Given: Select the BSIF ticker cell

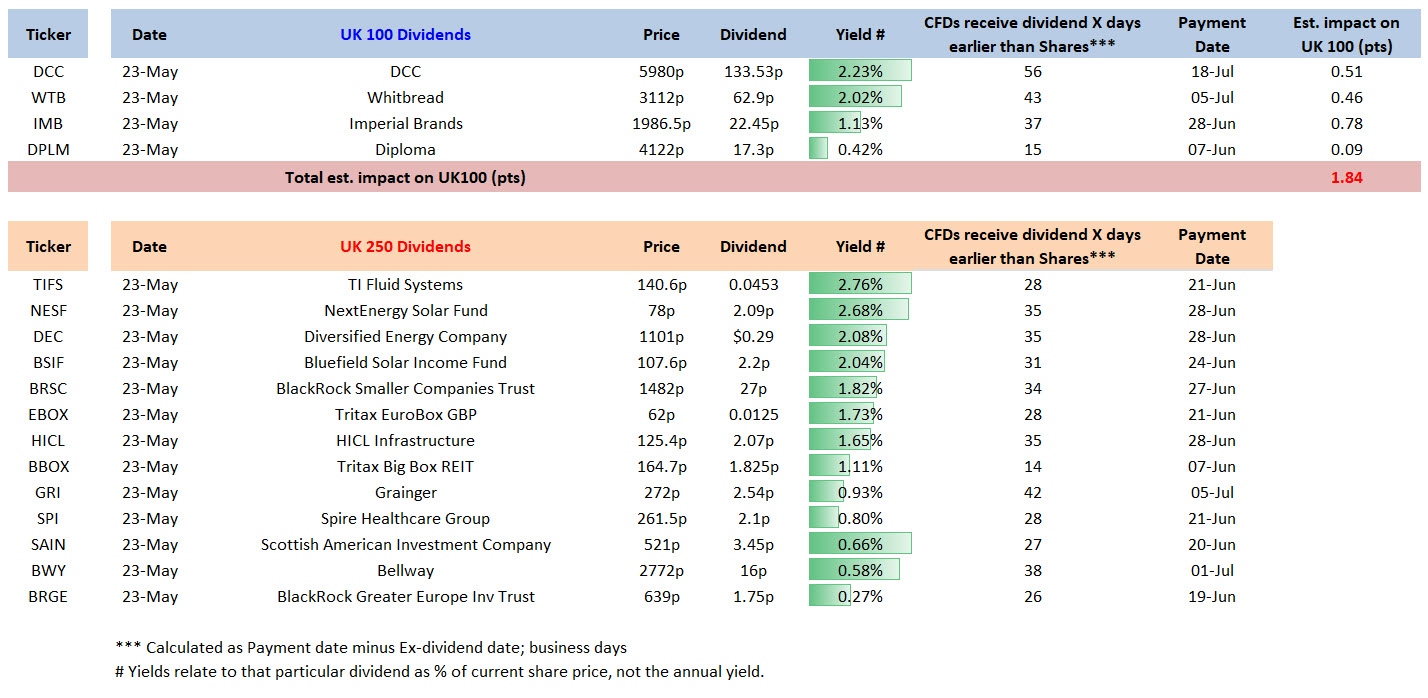Looking at the screenshot, I should tap(48, 362).
